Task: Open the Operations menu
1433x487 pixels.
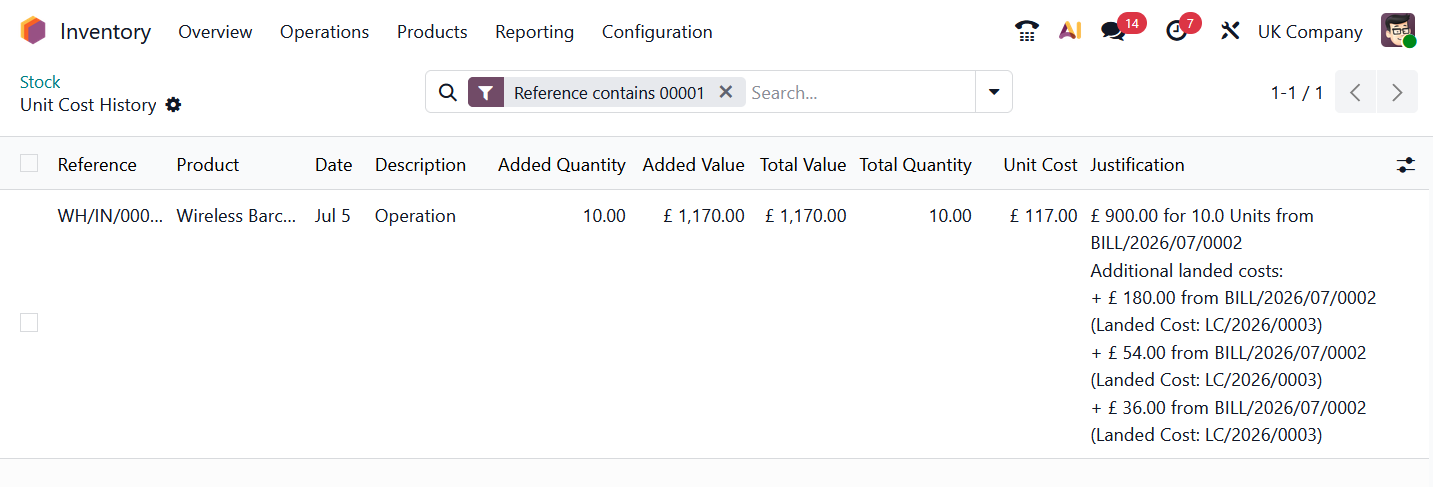Action: [x=324, y=32]
